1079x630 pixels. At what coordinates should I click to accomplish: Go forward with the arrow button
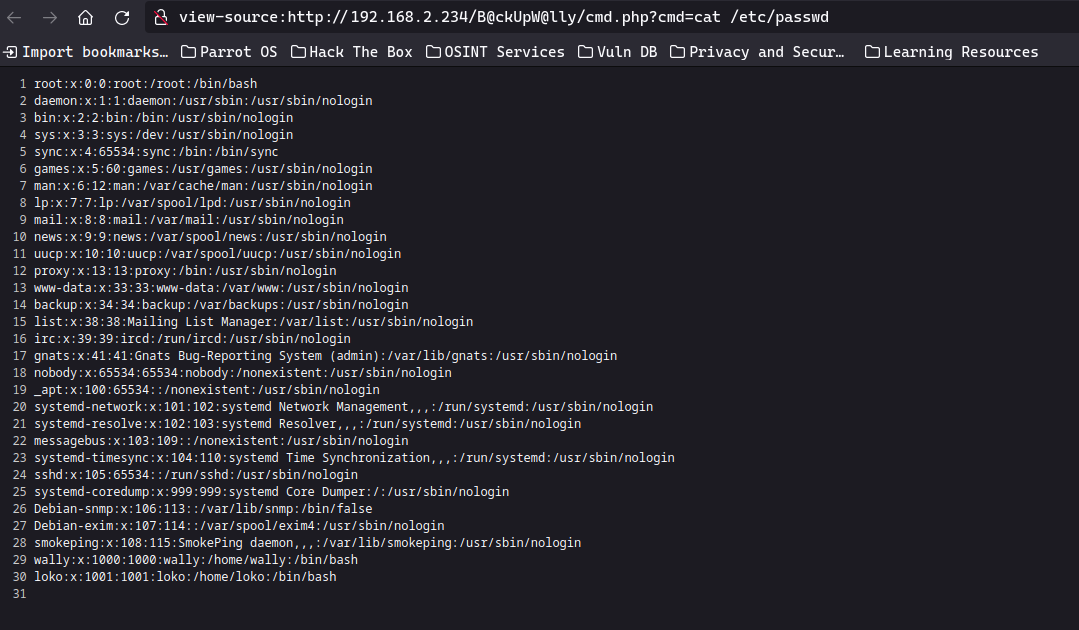(50, 17)
